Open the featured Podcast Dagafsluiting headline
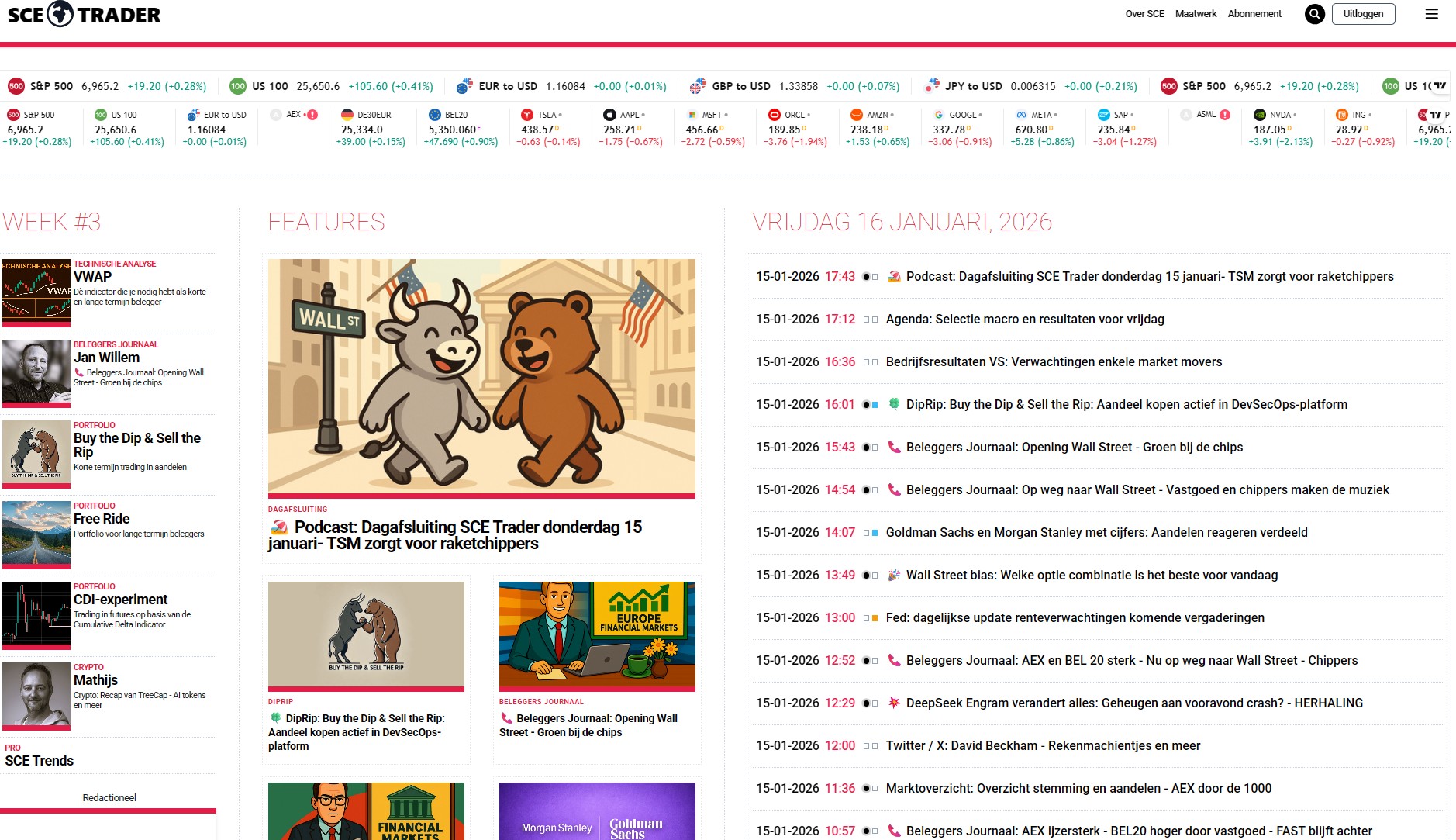Screen dimensions: 1456x840 tap(455, 535)
